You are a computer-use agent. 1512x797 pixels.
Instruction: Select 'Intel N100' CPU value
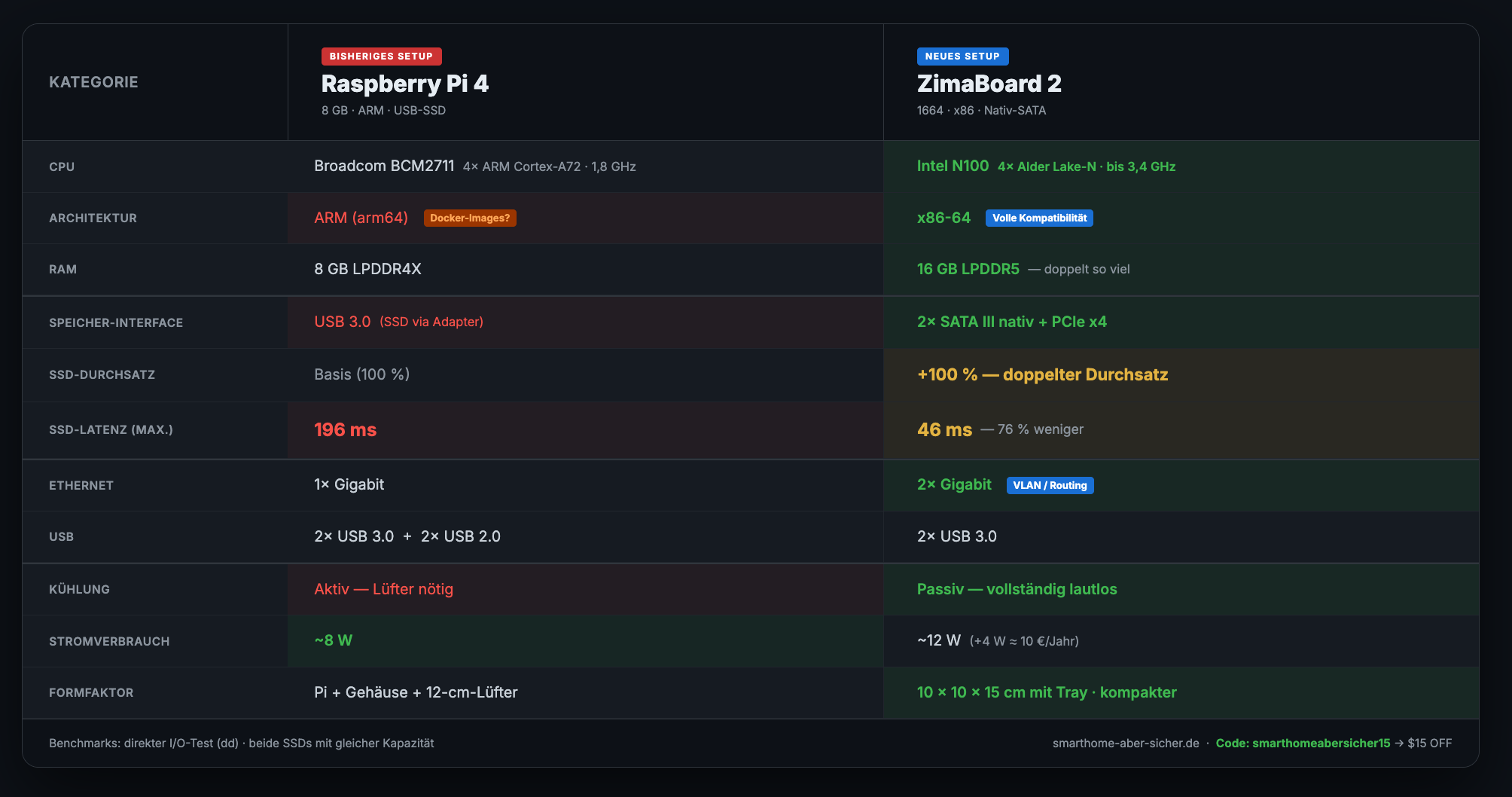953,166
